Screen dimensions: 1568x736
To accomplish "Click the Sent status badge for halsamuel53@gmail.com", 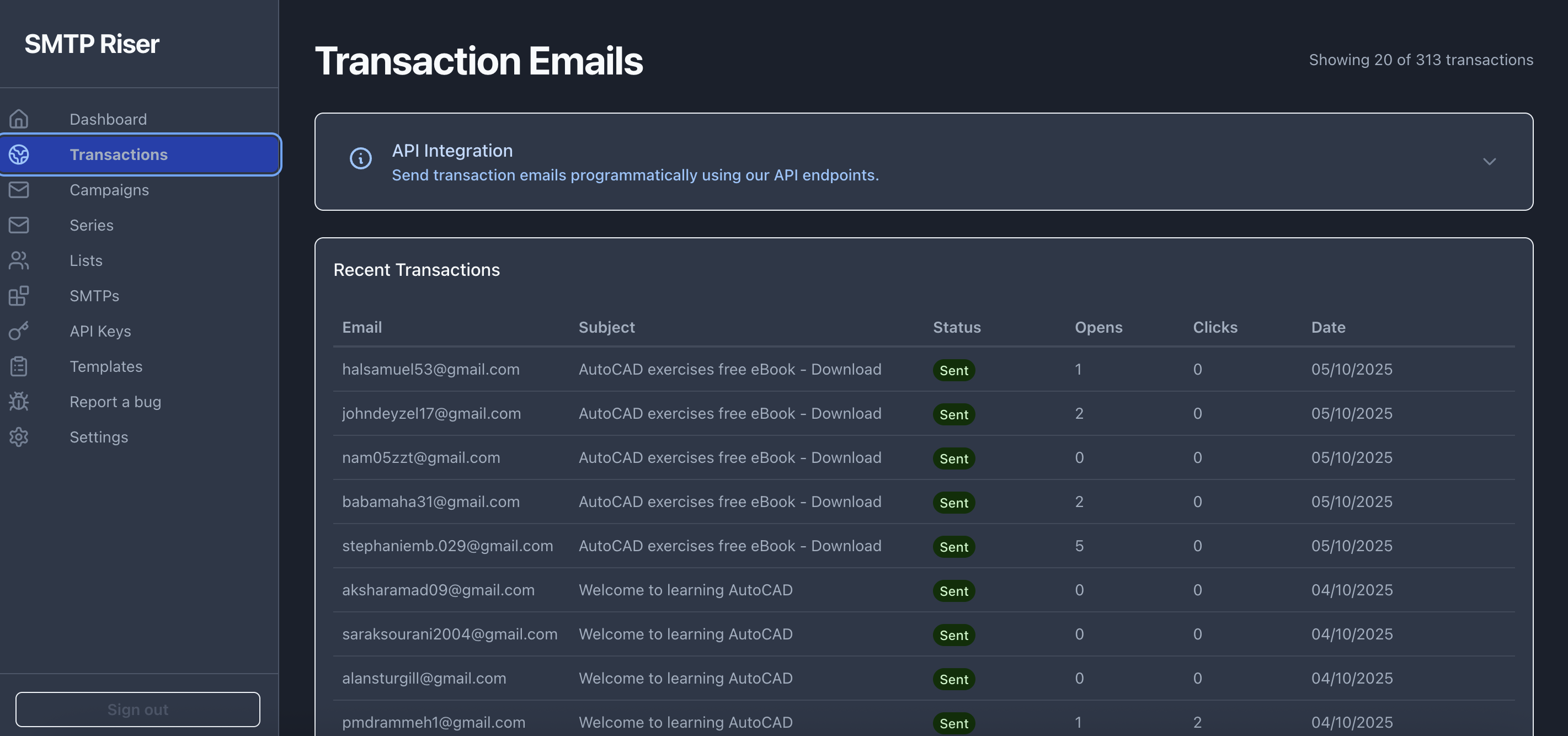I will 953,370.
